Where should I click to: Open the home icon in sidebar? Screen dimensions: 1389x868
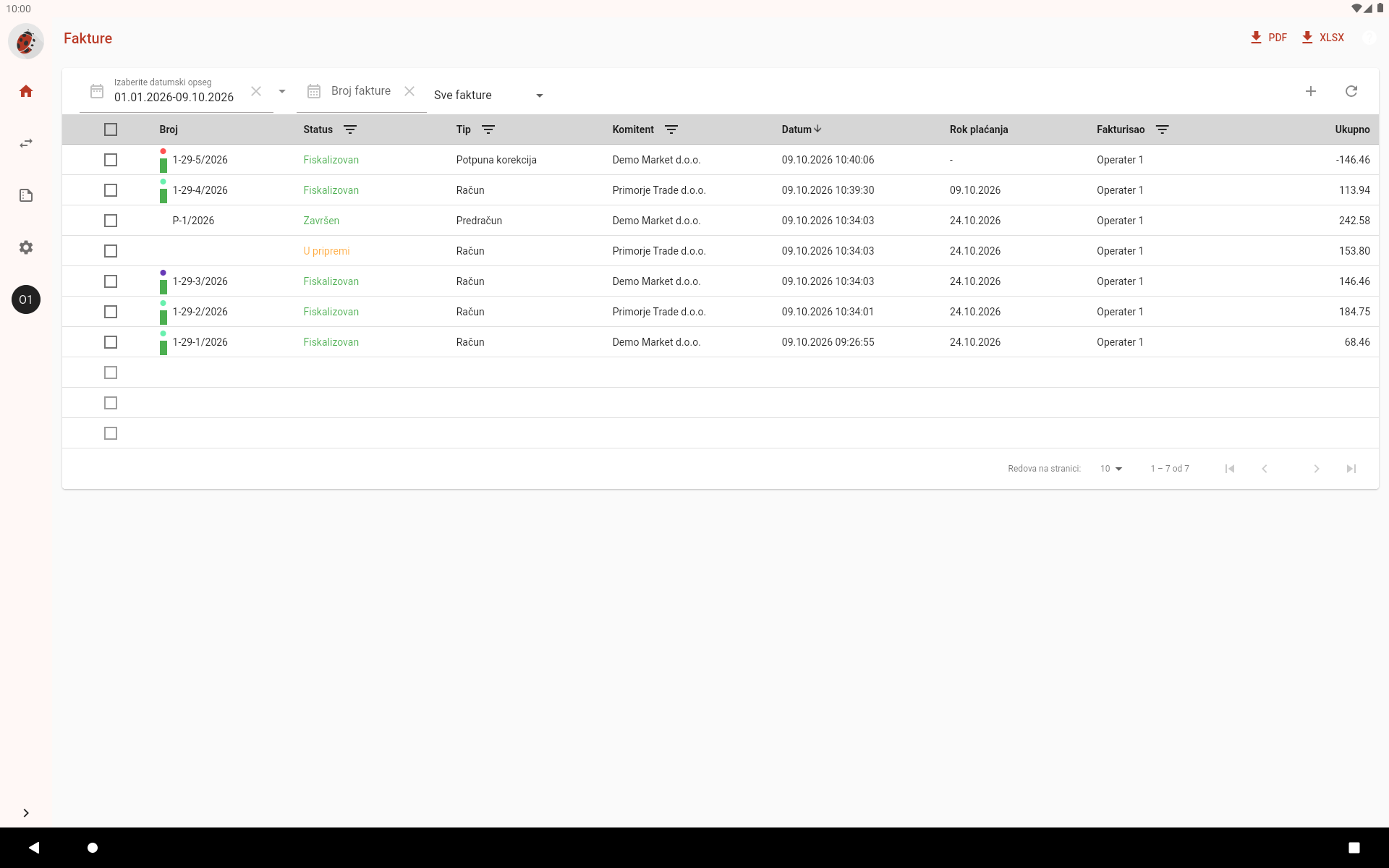click(26, 91)
